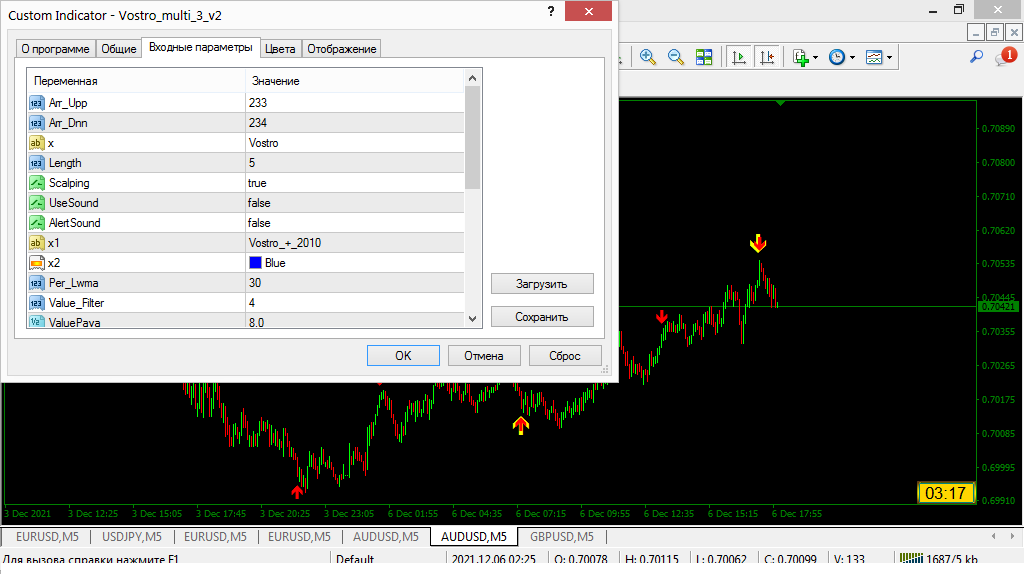This screenshot has width=1026, height=574.
Task: Click the UseSound boolean type icon
Action: tap(37, 203)
